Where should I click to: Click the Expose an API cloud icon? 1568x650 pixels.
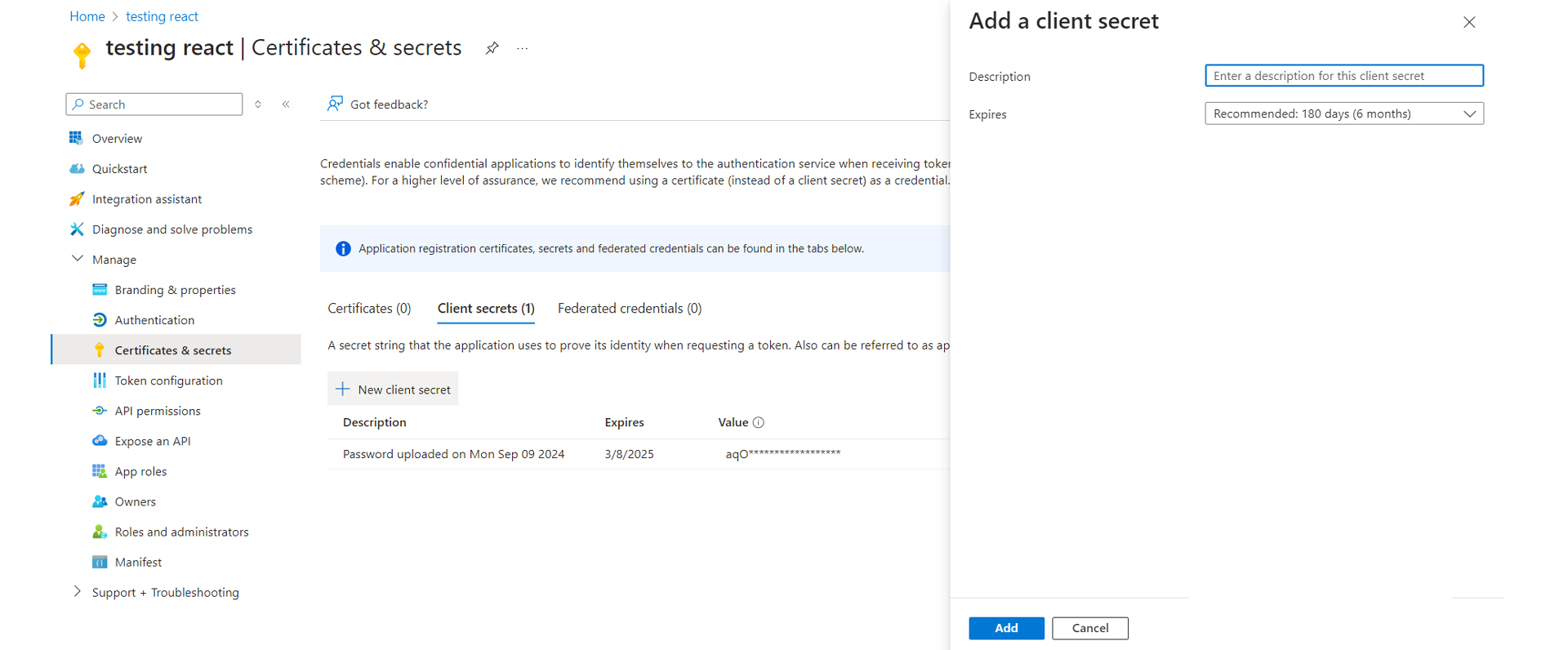coord(100,440)
